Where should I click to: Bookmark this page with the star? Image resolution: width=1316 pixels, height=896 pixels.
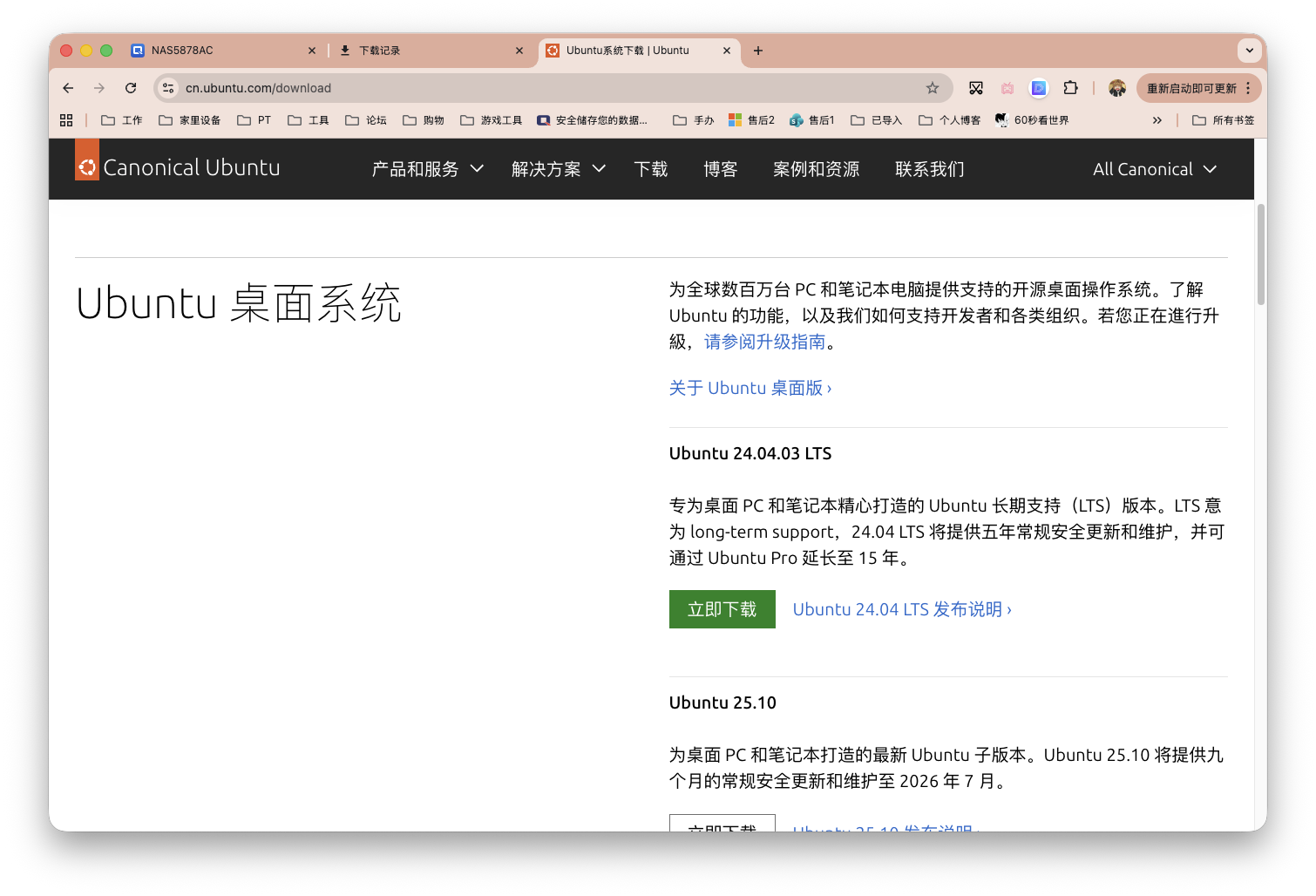[x=933, y=87]
